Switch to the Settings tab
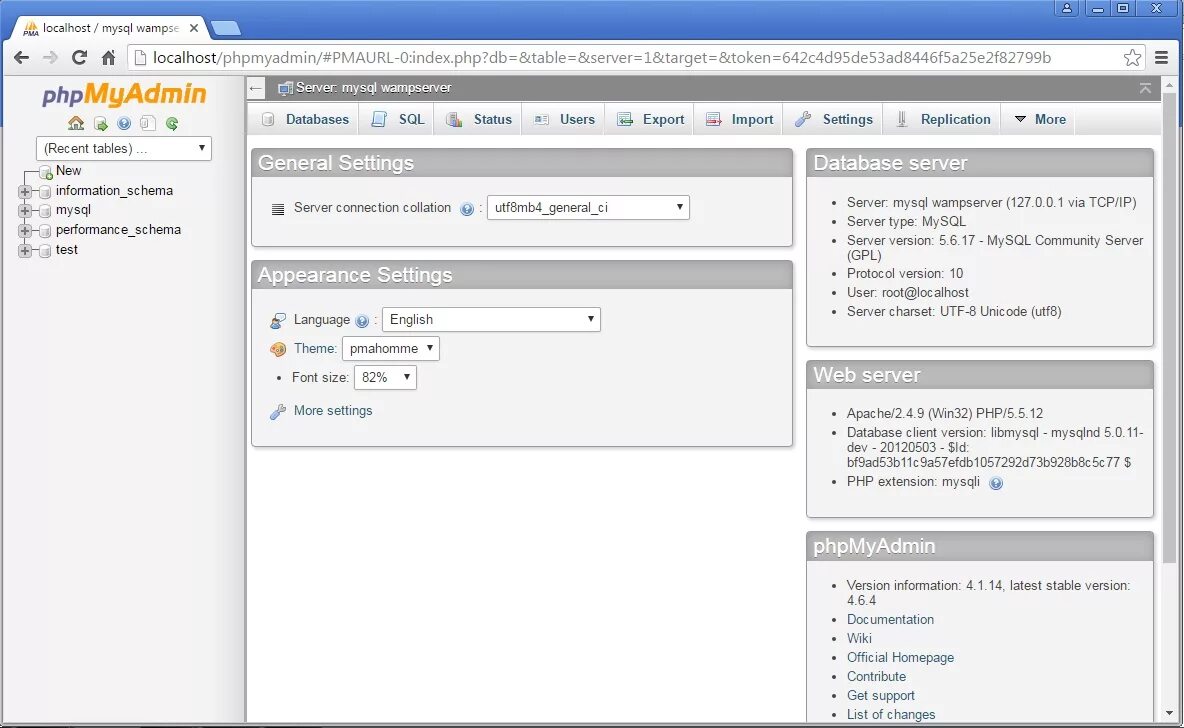The height and width of the screenshot is (728, 1184). click(x=834, y=119)
